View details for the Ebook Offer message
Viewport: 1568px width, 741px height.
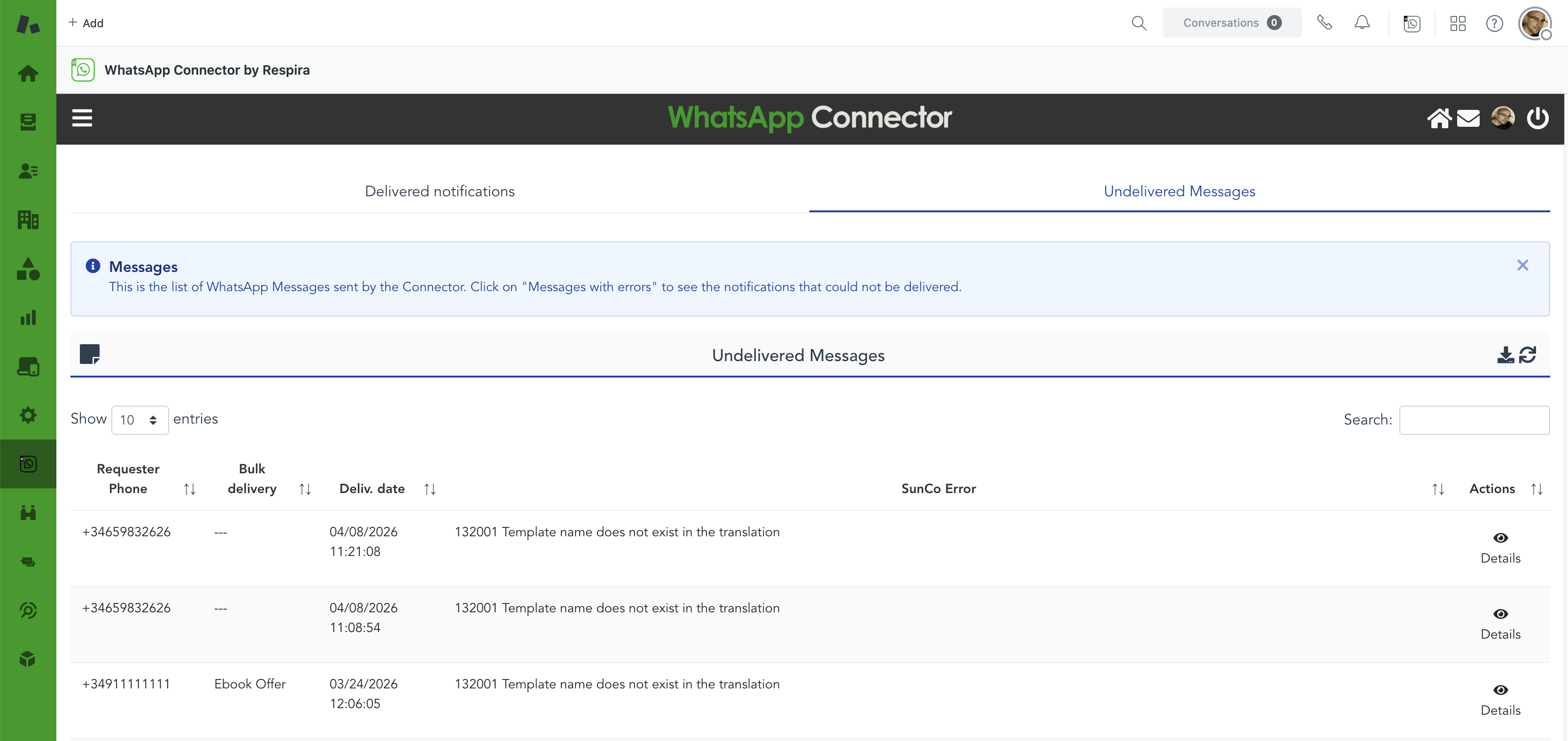pyautogui.click(x=1500, y=690)
